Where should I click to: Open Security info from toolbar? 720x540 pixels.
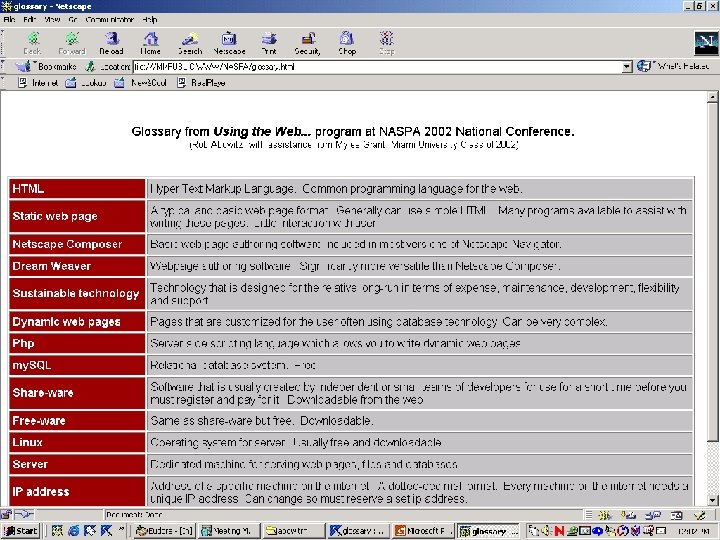307,44
